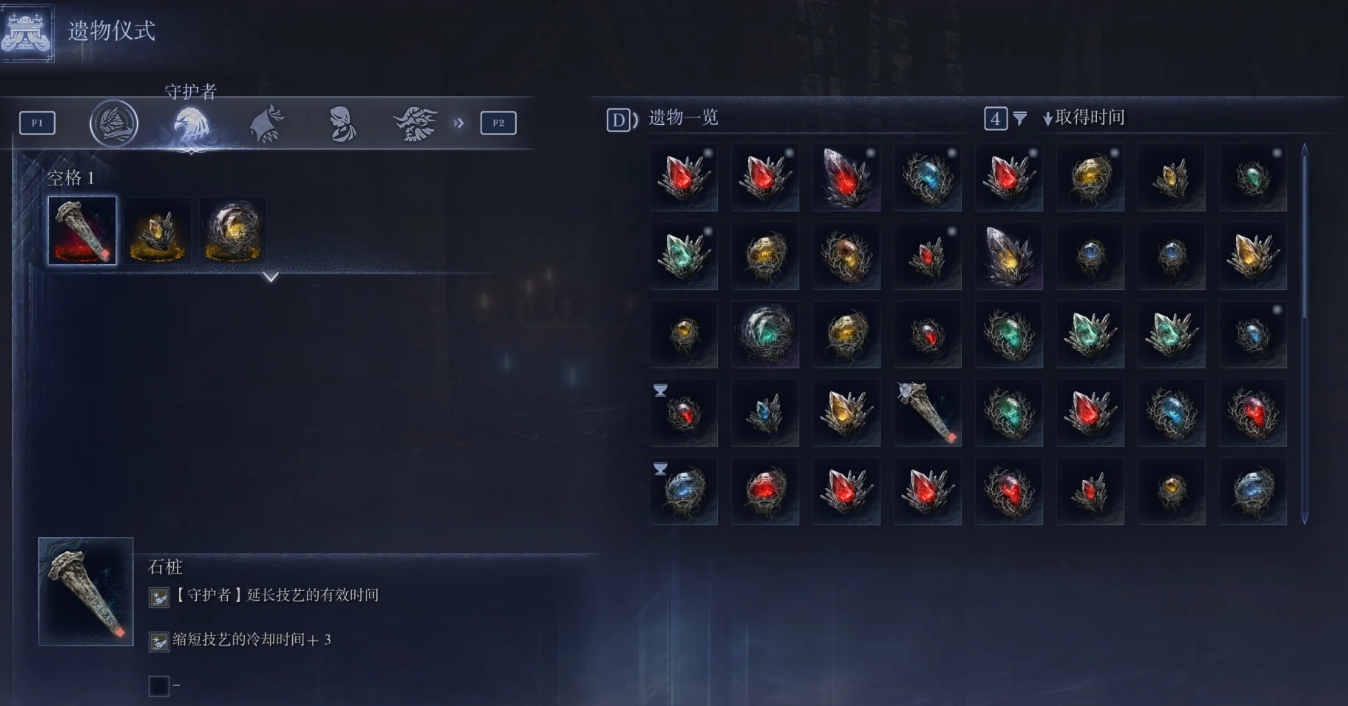The width and height of the screenshot is (1348, 706).
Task: Select the third equipped yellow orb relic slot
Action: (233, 230)
